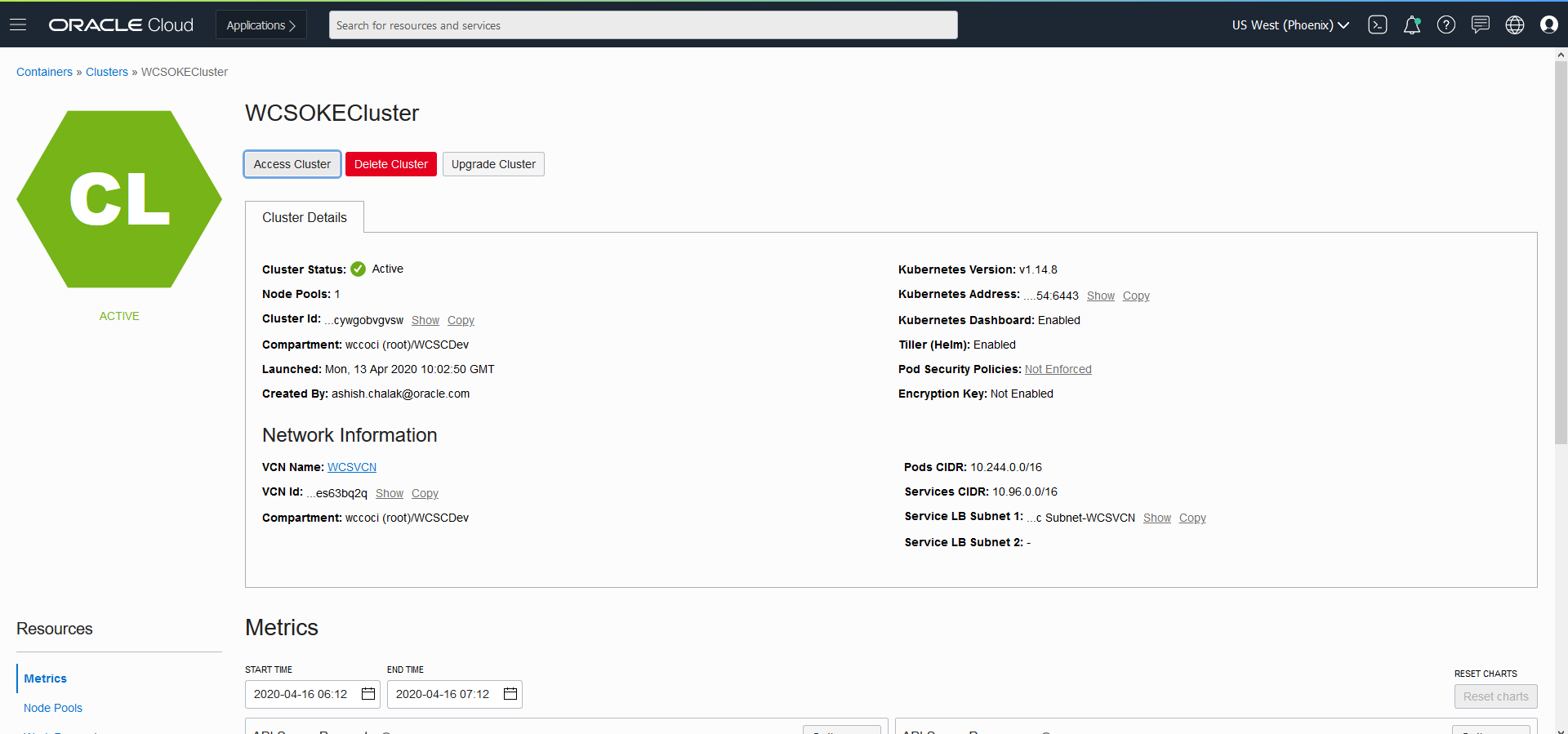This screenshot has height=734, width=1568.
Task: Open the help question mark icon
Action: click(x=1446, y=24)
